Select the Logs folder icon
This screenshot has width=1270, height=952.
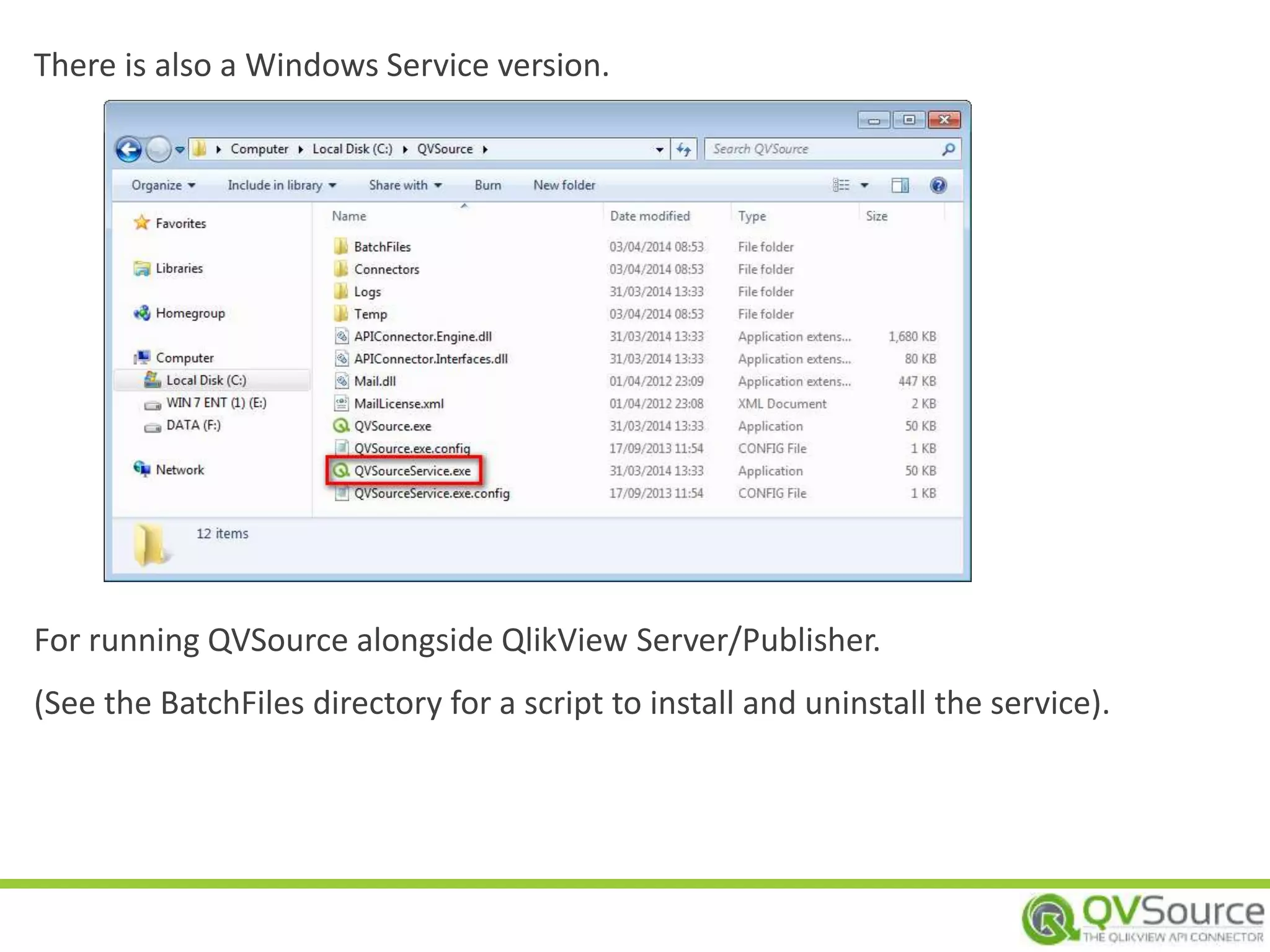coord(340,291)
